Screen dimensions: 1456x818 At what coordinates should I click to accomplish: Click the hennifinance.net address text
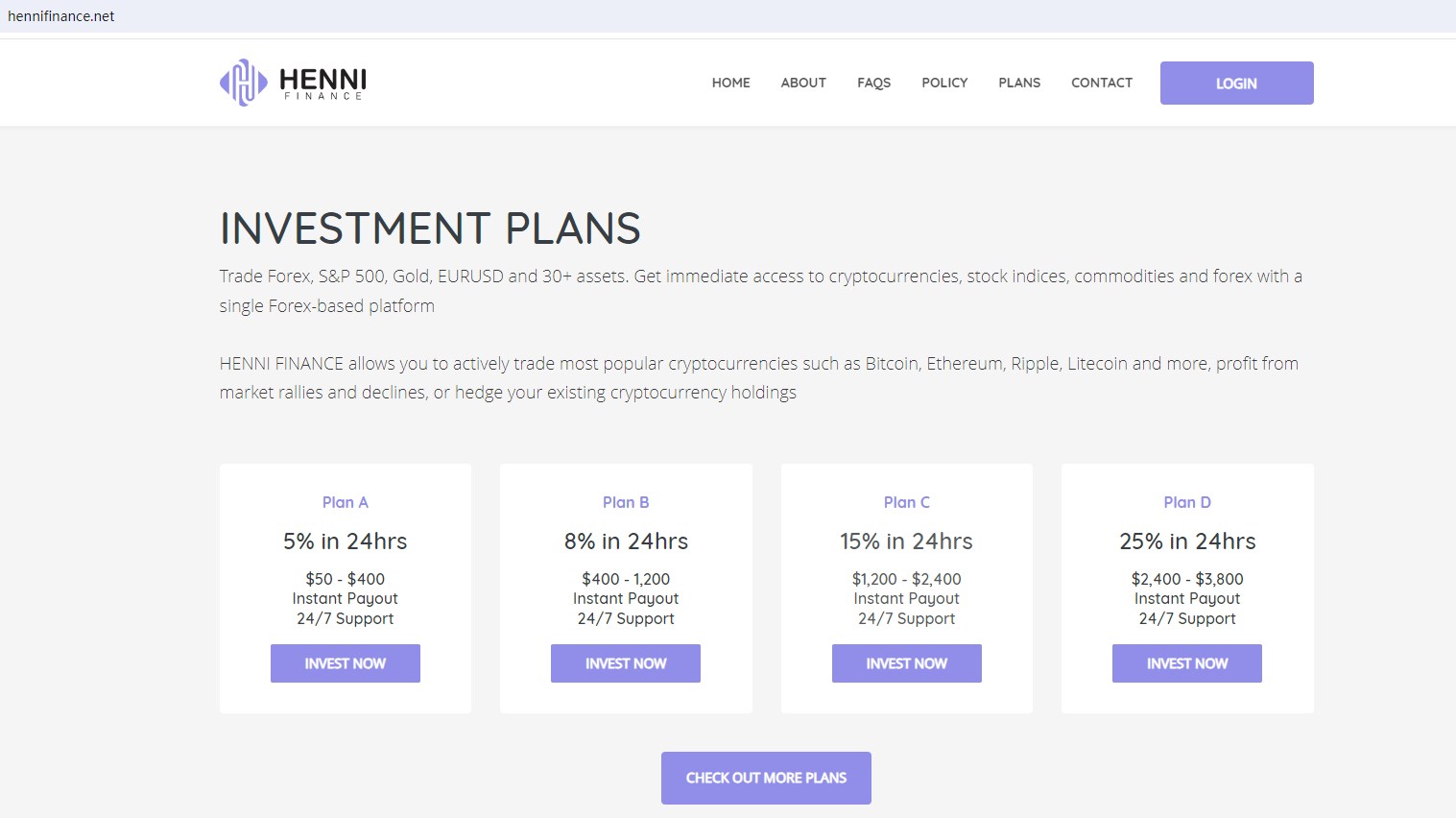61,16
